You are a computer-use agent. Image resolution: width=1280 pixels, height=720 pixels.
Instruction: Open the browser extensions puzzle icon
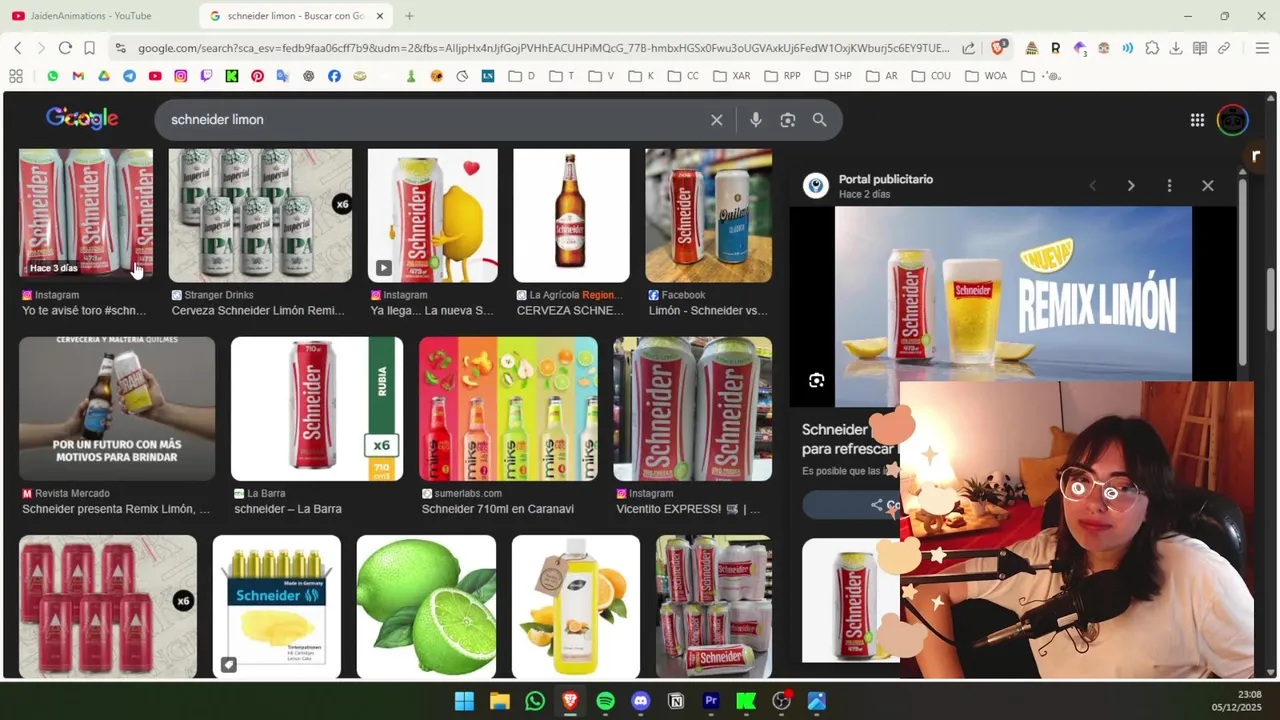(x=1152, y=48)
